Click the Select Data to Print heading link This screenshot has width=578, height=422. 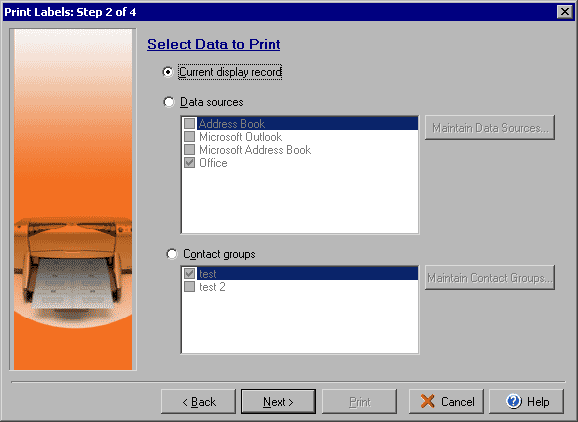(x=213, y=44)
